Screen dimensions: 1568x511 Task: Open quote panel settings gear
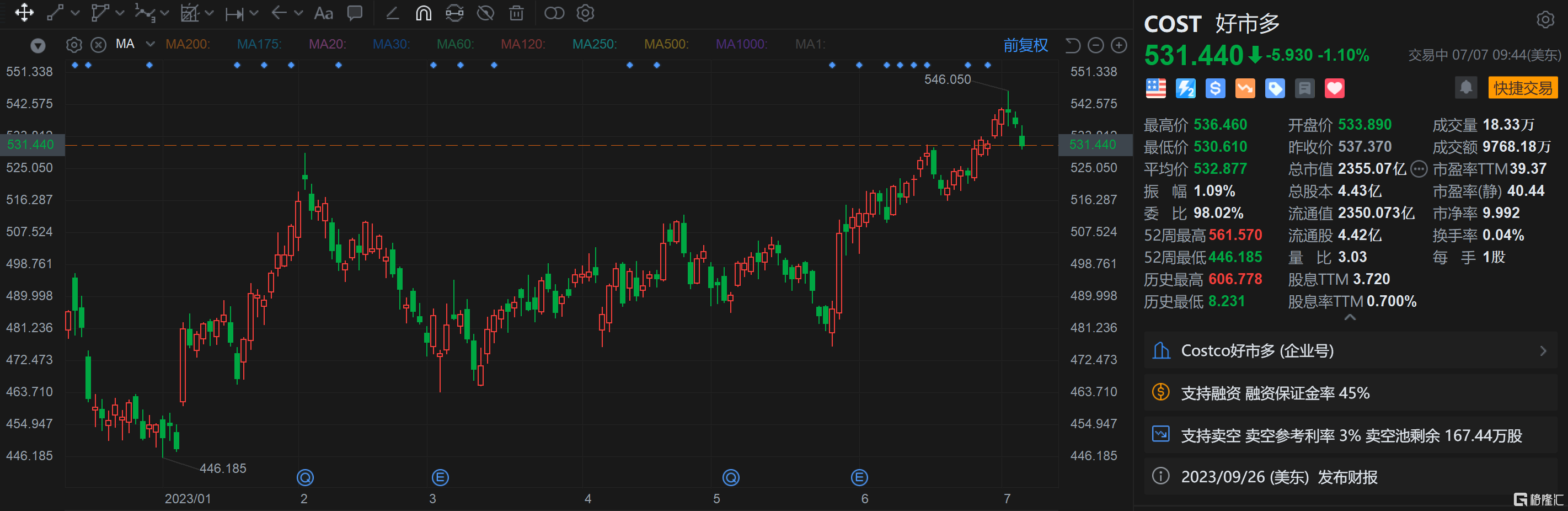click(1545, 19)
